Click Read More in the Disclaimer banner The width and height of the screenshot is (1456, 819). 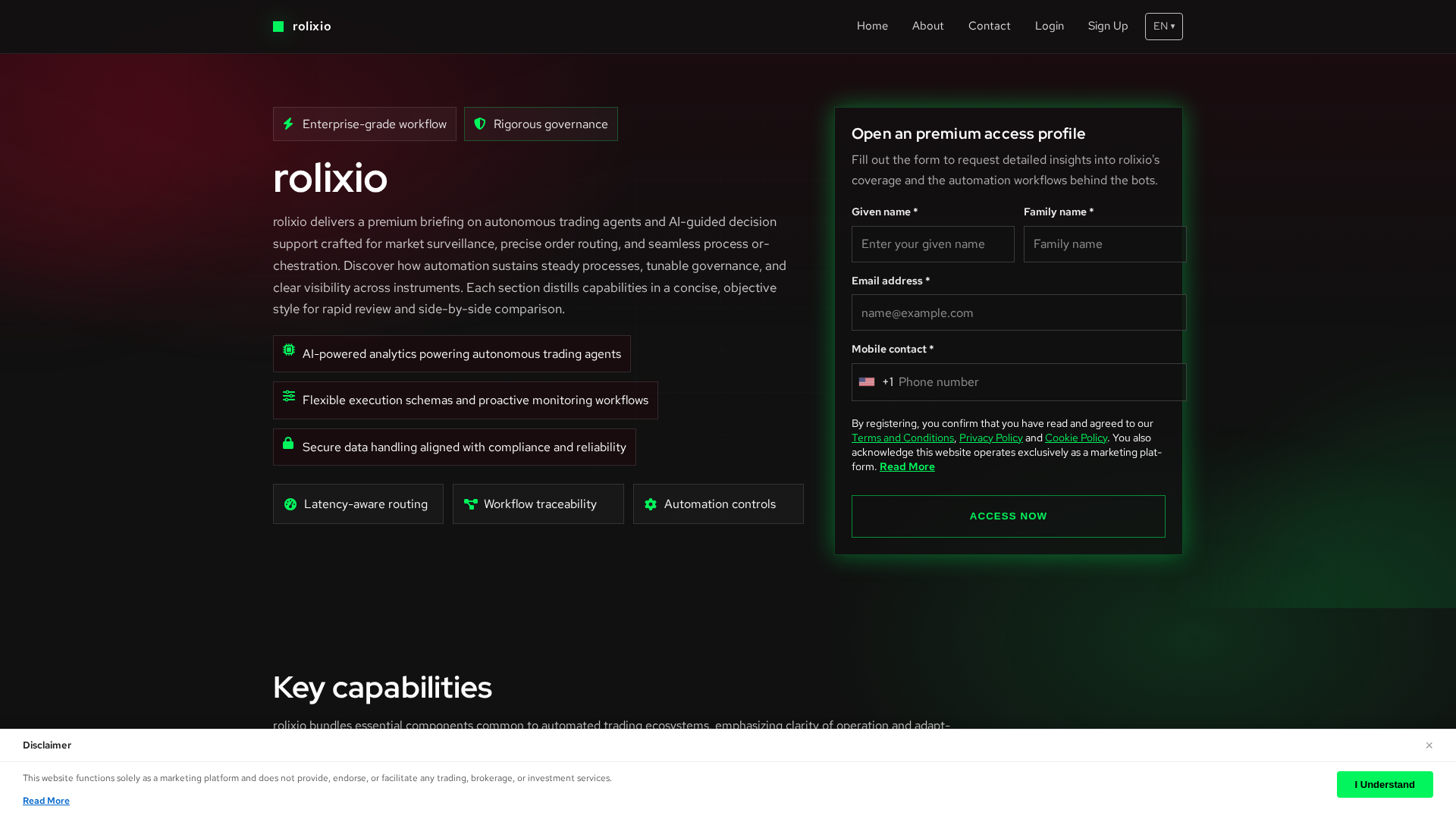click(x=46, y=801)
